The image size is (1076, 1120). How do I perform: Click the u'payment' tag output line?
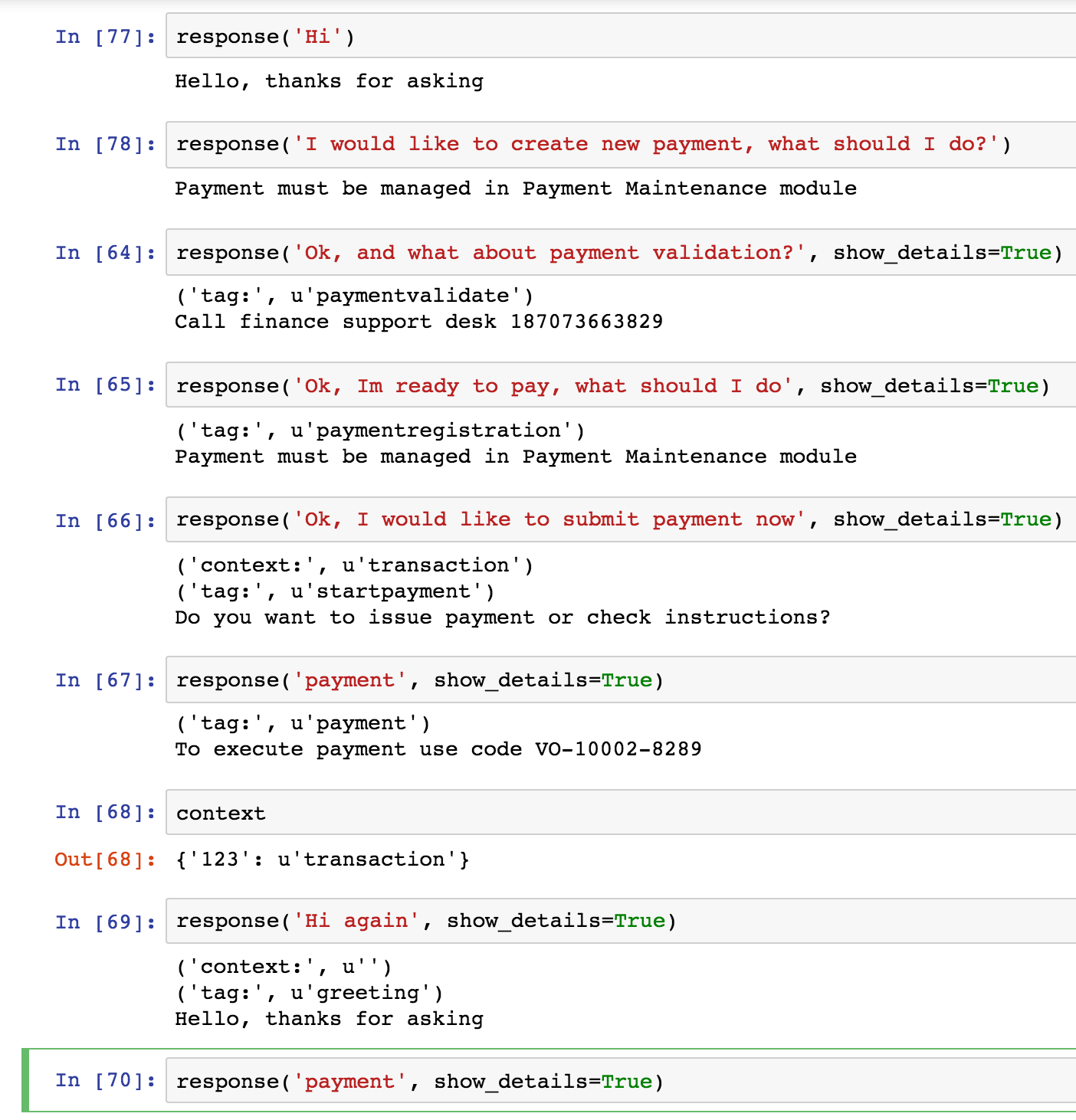303,723
